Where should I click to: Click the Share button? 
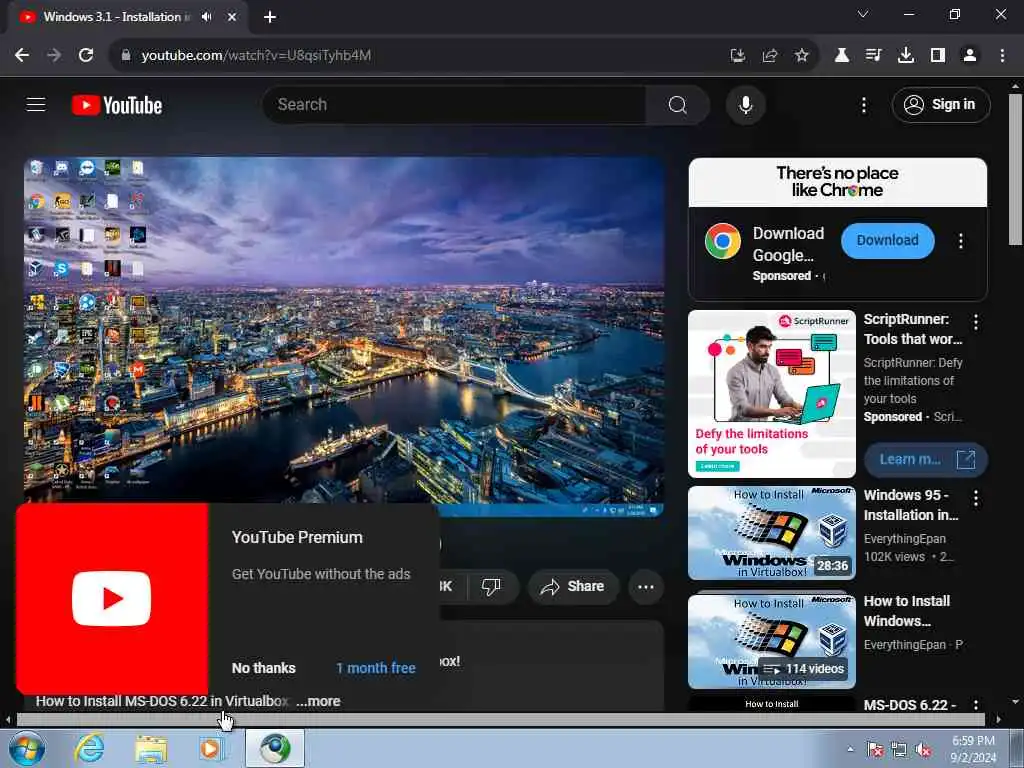point(573,586)
